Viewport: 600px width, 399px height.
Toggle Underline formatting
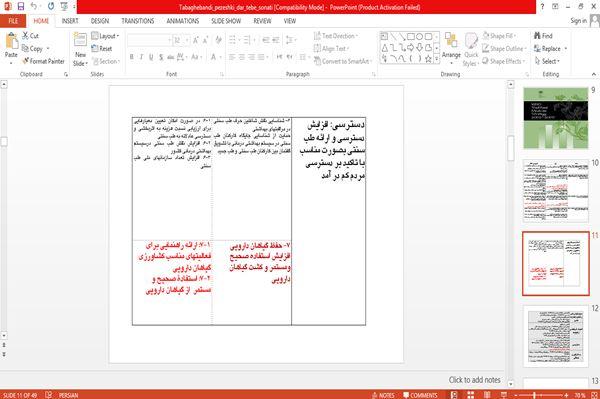151,57
